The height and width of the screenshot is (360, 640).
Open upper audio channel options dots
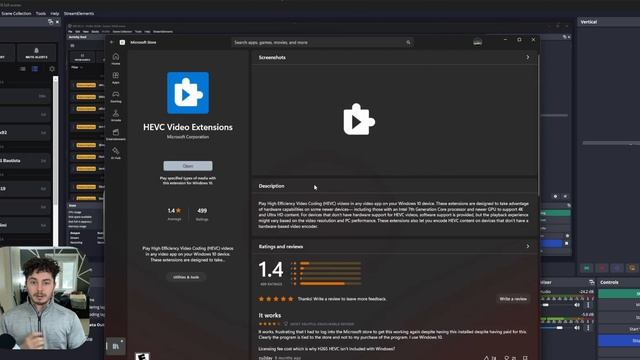(x=588, y=305)
